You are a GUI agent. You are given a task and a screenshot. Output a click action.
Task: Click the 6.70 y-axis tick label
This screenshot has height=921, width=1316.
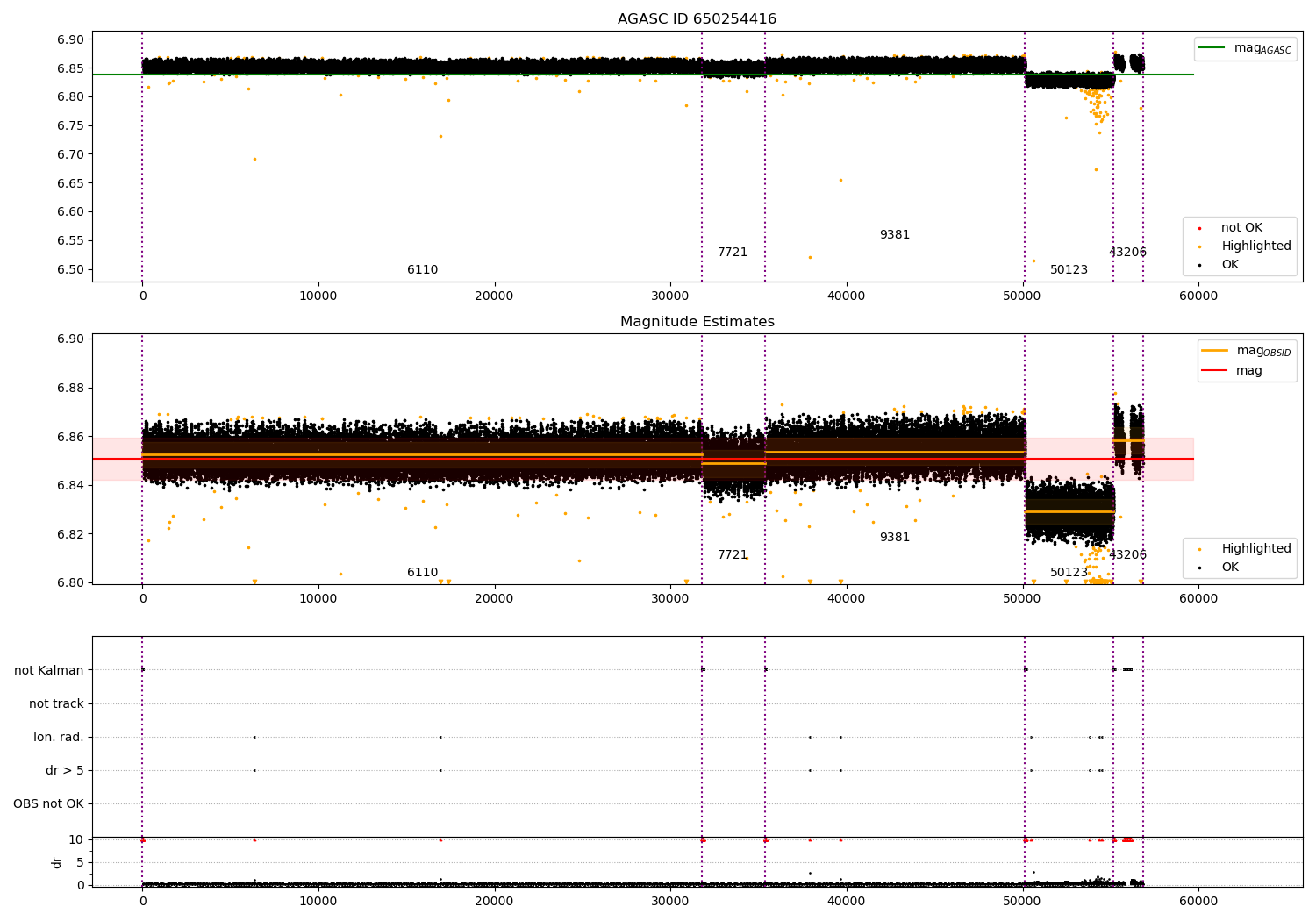click(x=72, y=155)
